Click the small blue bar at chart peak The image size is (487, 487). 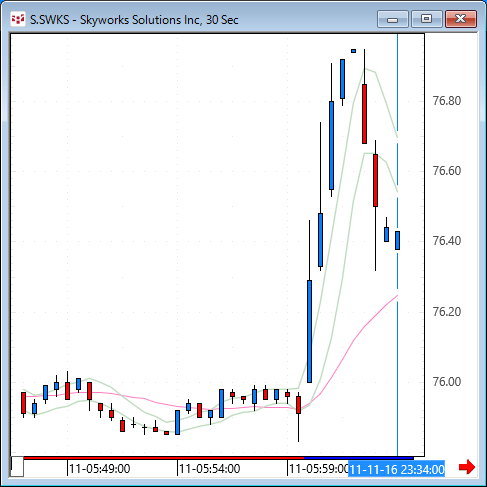pos(353,51)
